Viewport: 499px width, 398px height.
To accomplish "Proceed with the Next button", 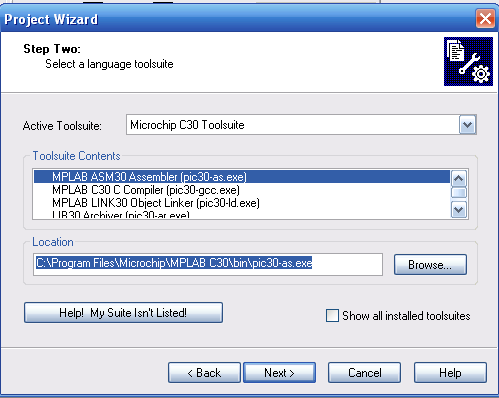I will tap(279, 372).
